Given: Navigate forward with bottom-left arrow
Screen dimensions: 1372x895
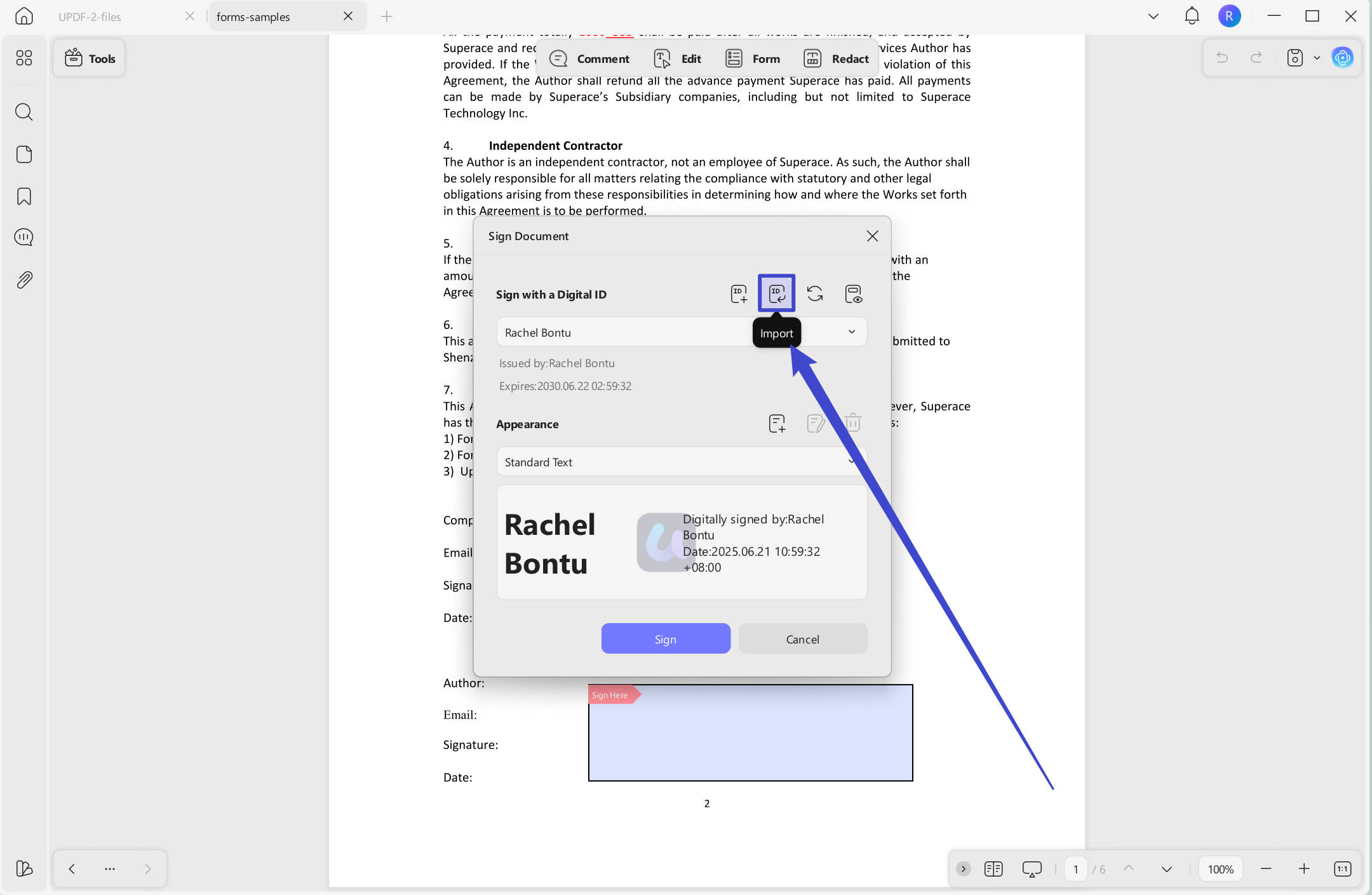Looking at the screenshot, I should click(x=148, y=868).
